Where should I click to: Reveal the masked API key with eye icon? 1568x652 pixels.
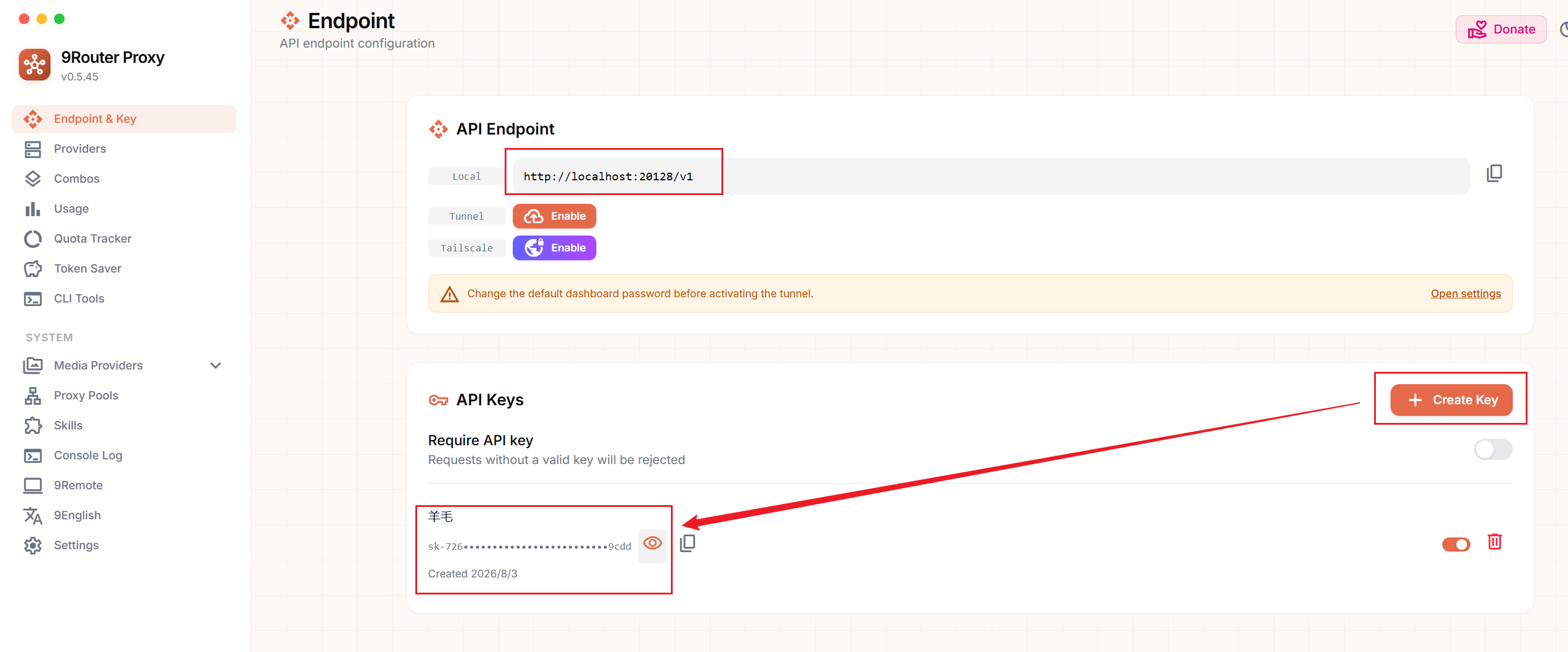653,543
